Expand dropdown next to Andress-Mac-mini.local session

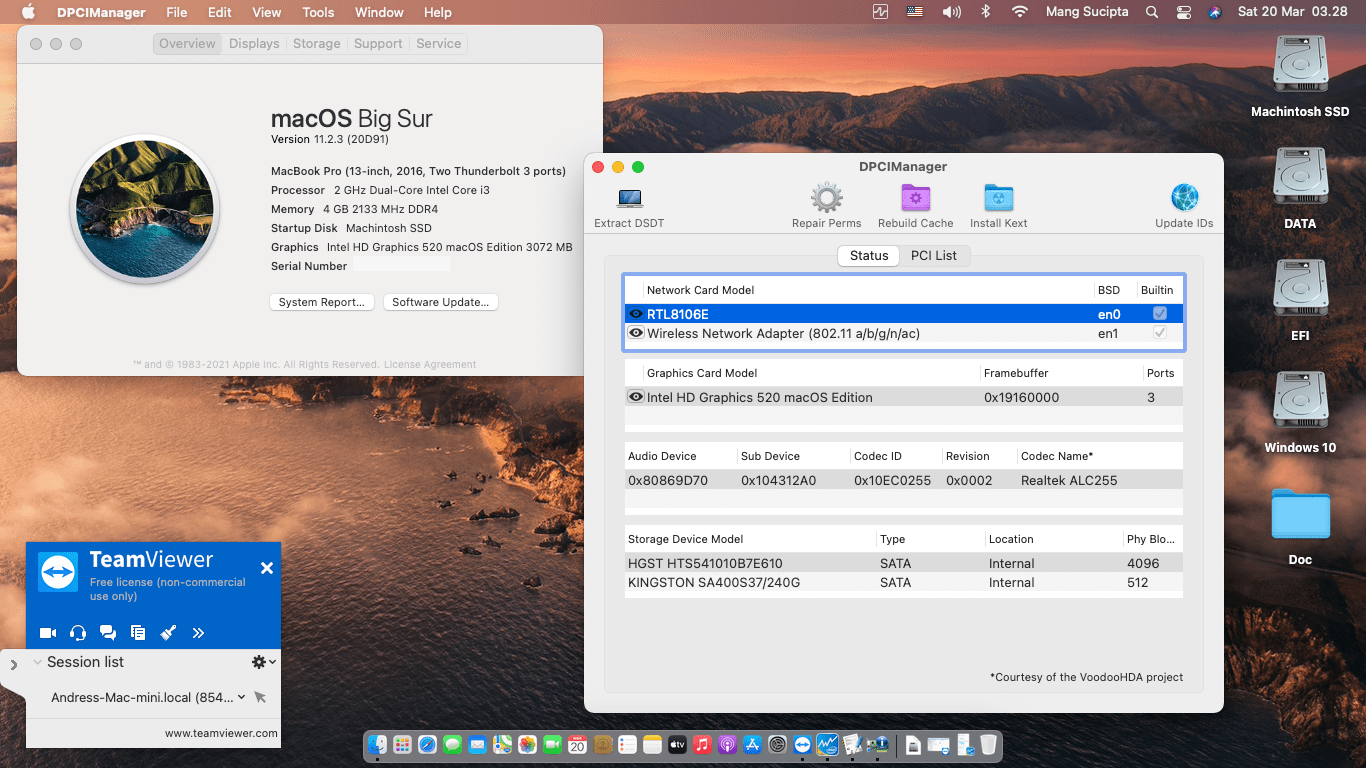242,697
